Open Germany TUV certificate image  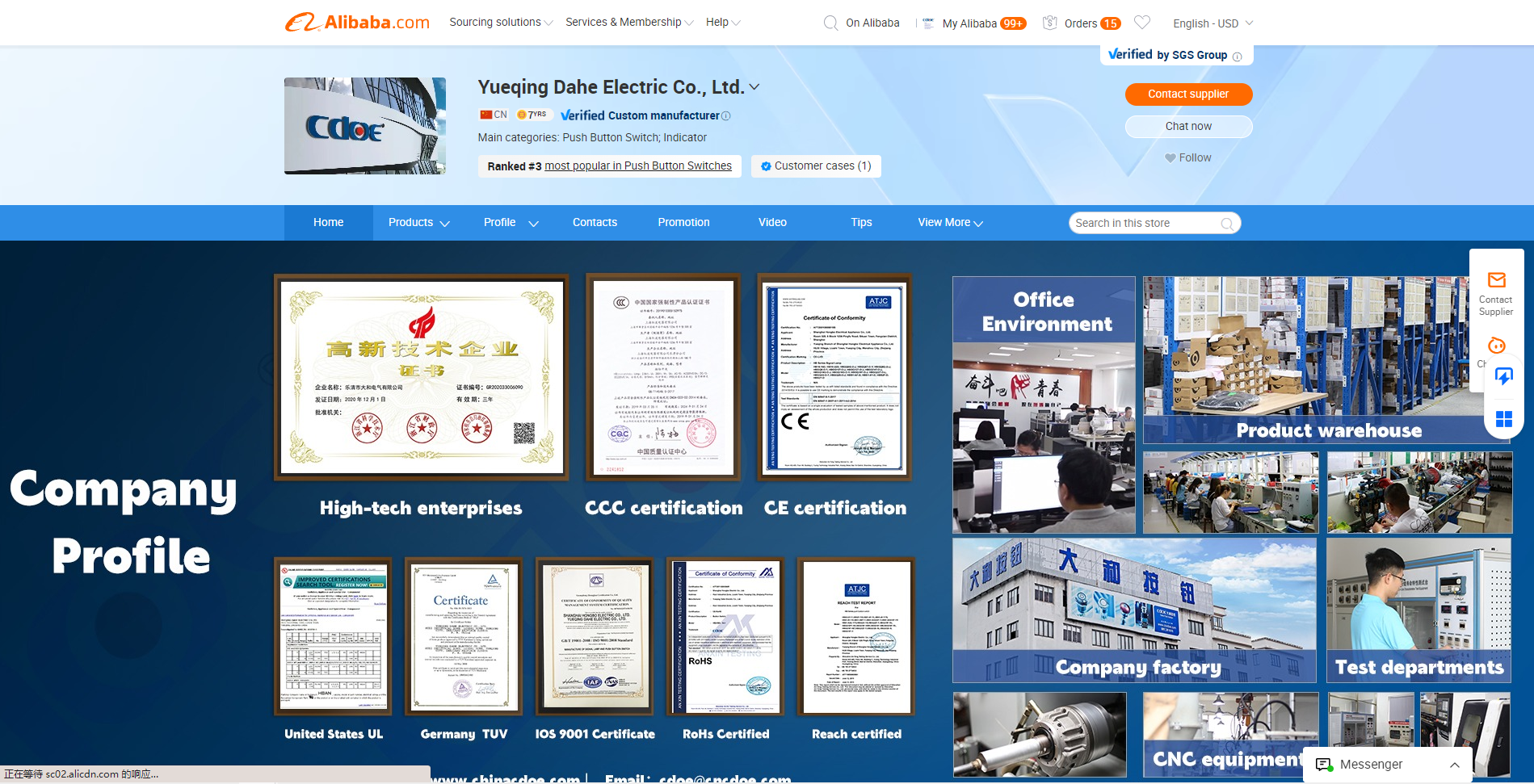[x=464, y=636]
